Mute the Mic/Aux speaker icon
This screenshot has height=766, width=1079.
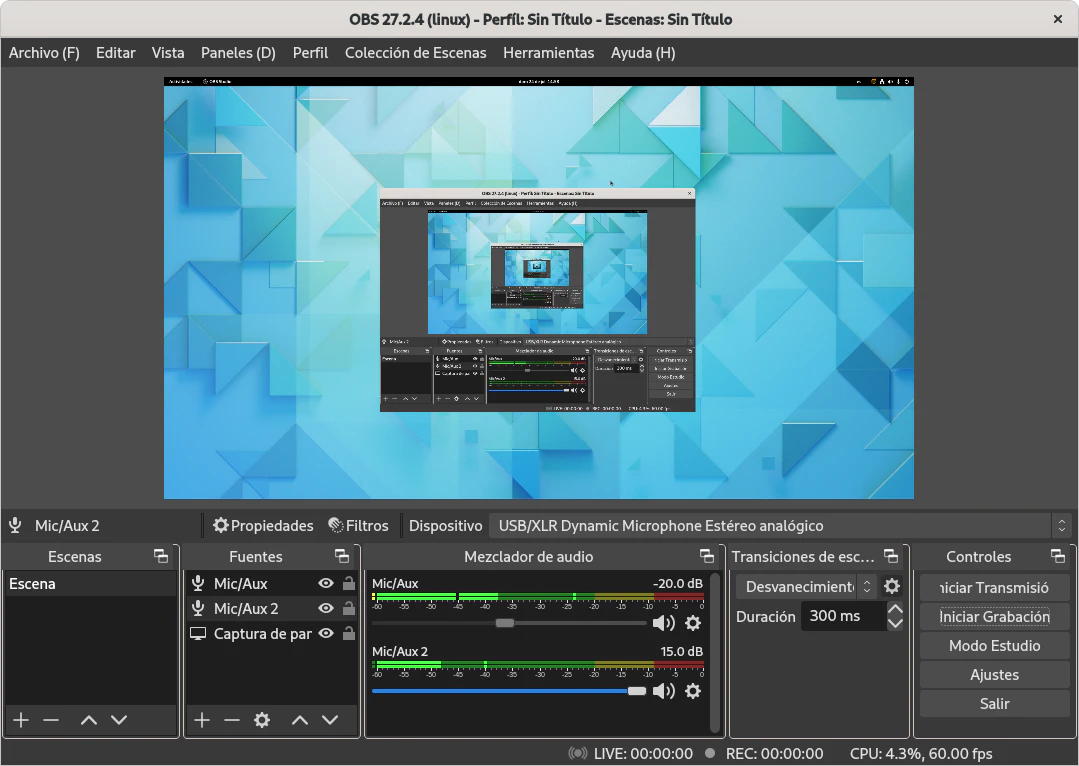pos(663,623)
